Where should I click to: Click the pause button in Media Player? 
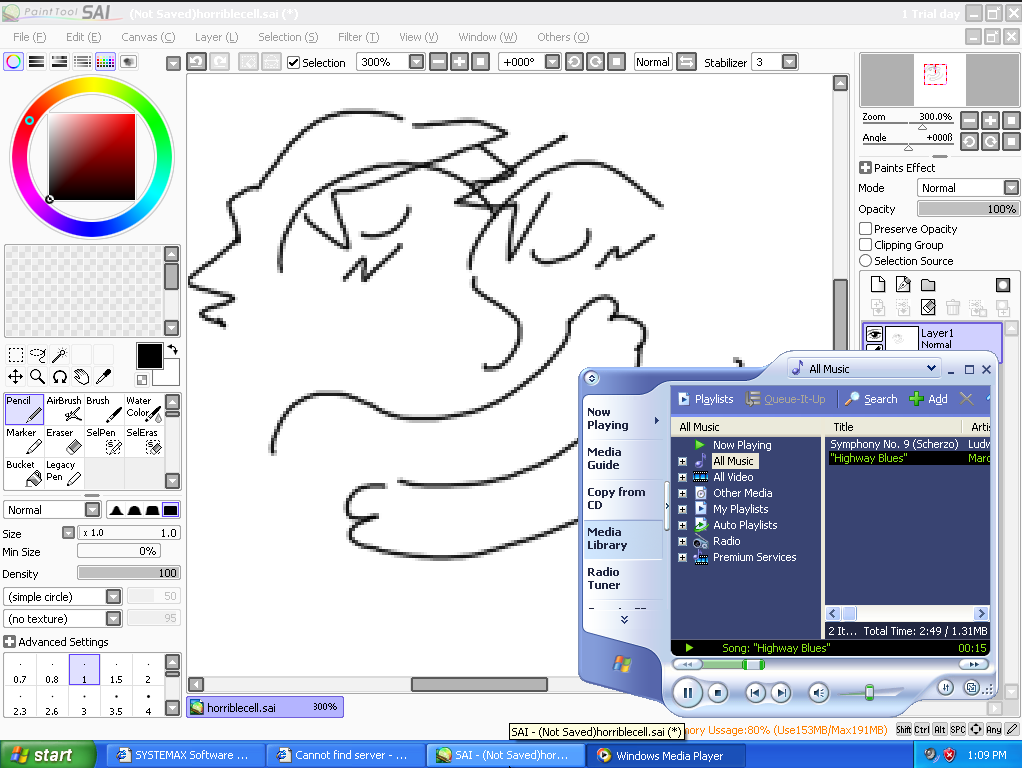[687, 692]
